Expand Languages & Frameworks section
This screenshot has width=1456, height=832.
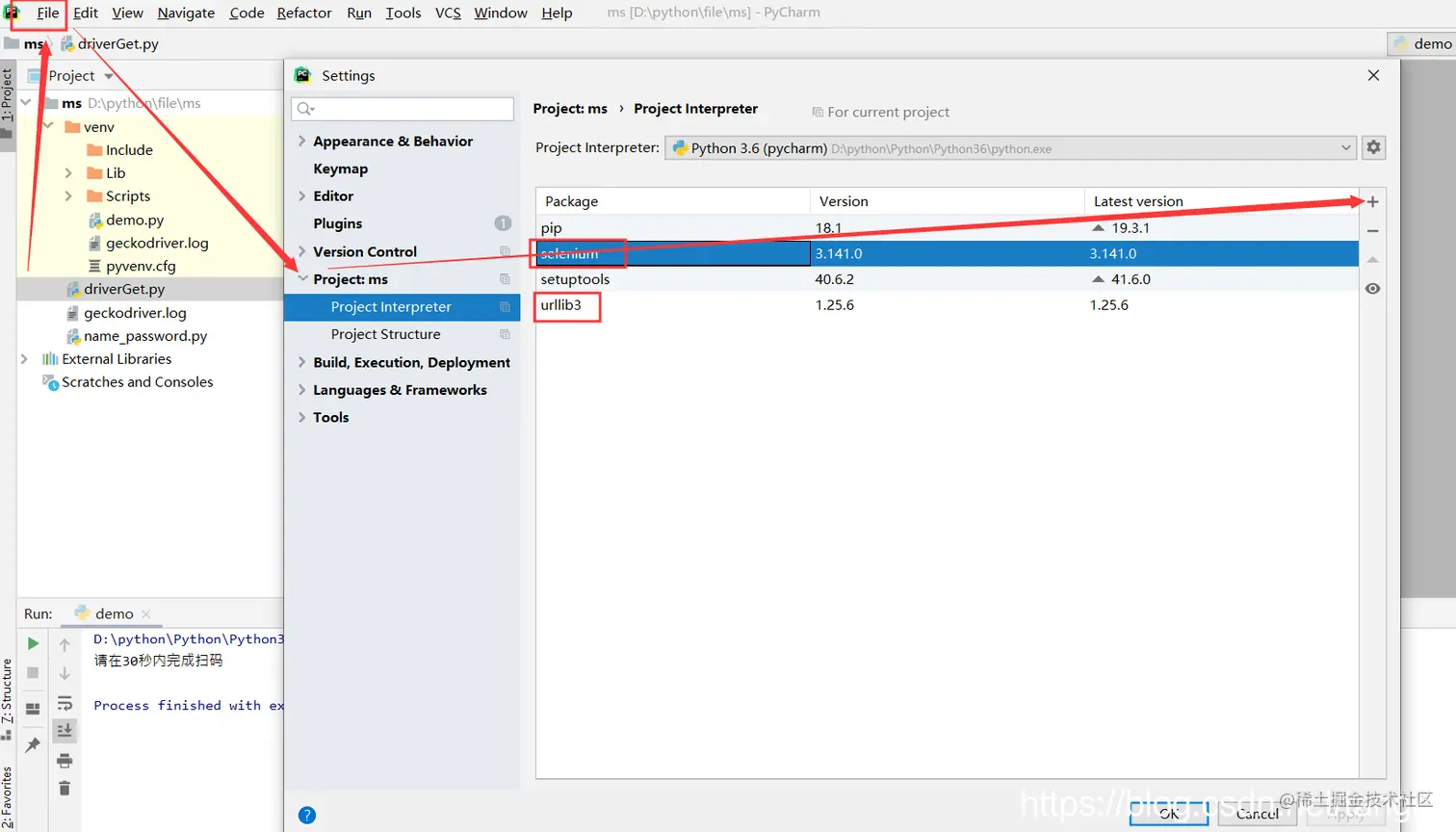(302, 390)
